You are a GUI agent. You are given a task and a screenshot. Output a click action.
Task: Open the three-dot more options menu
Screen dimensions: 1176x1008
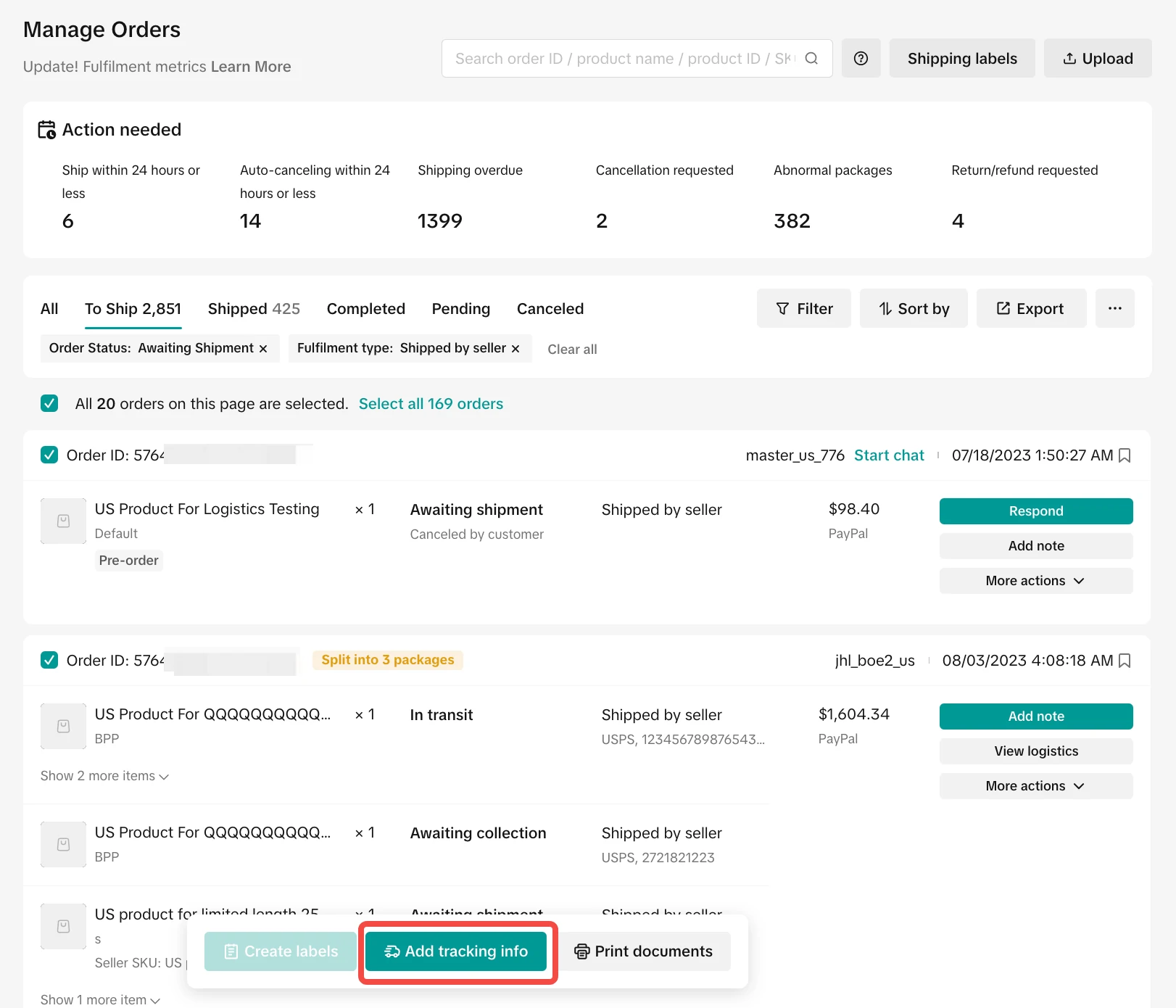coord(1114,309)
